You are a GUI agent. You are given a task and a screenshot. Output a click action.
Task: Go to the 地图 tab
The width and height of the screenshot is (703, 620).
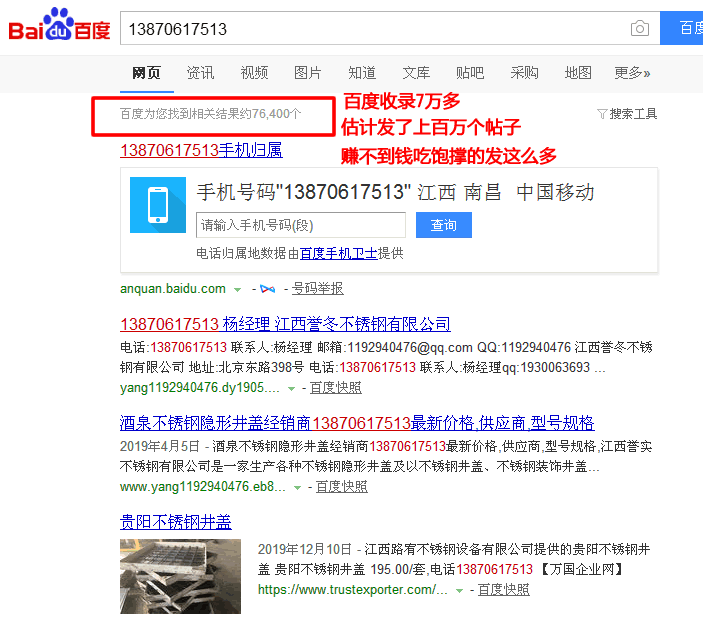[x=578, y=73]
